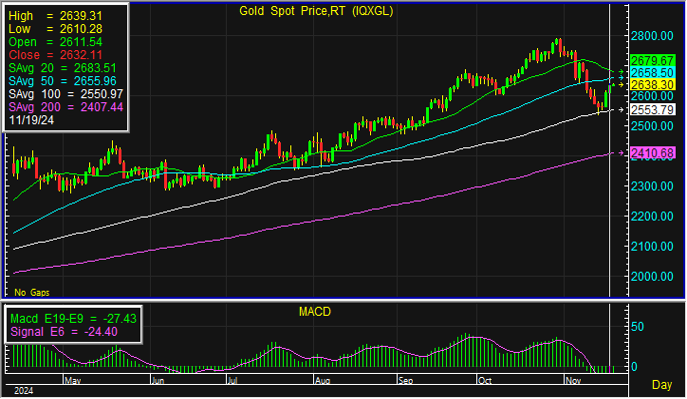The width and height of the screenshot is (687, 399).
Task: Click the yellow 2638.30 price tag
Action: pos(652,85)
